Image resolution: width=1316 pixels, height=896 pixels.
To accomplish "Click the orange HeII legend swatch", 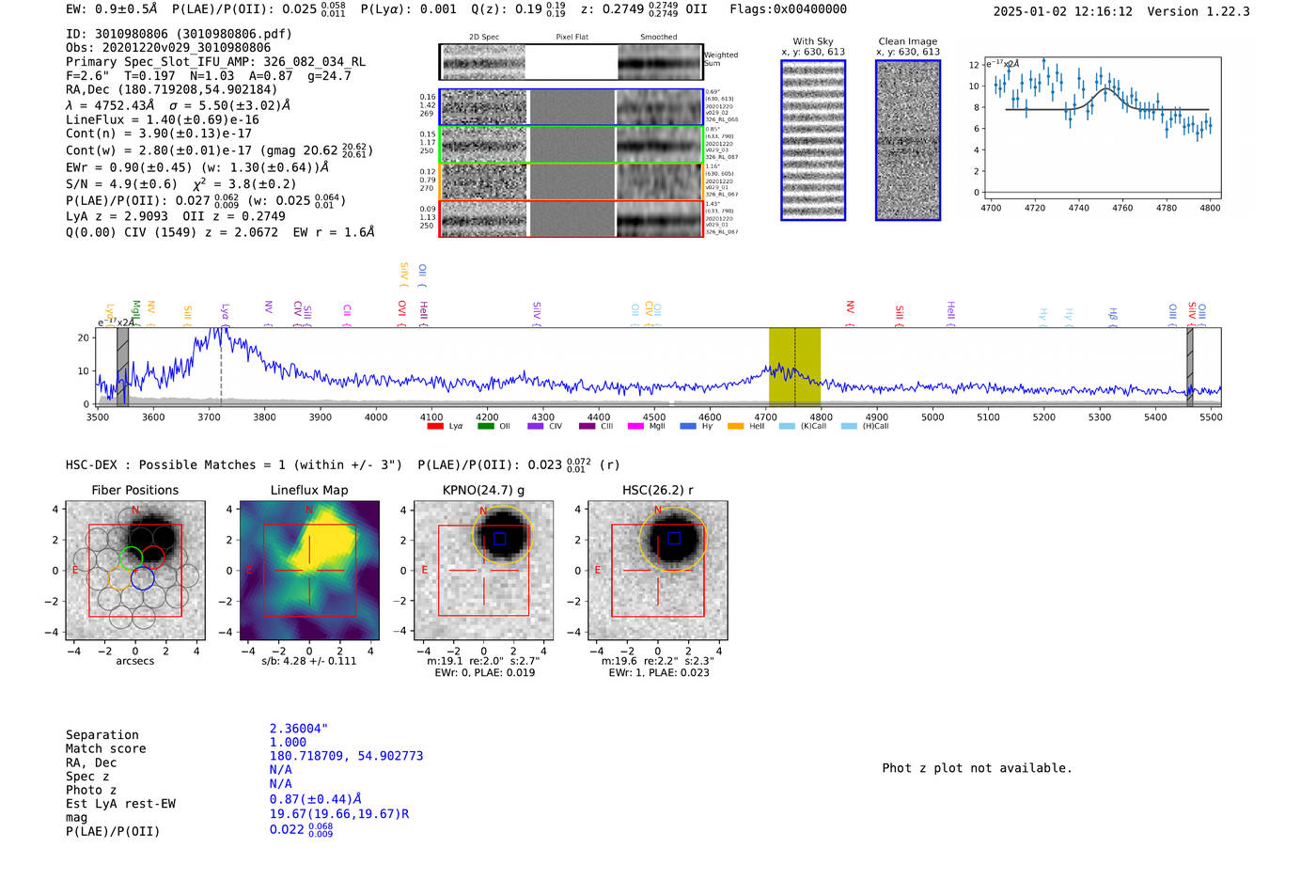I will 735,427.
